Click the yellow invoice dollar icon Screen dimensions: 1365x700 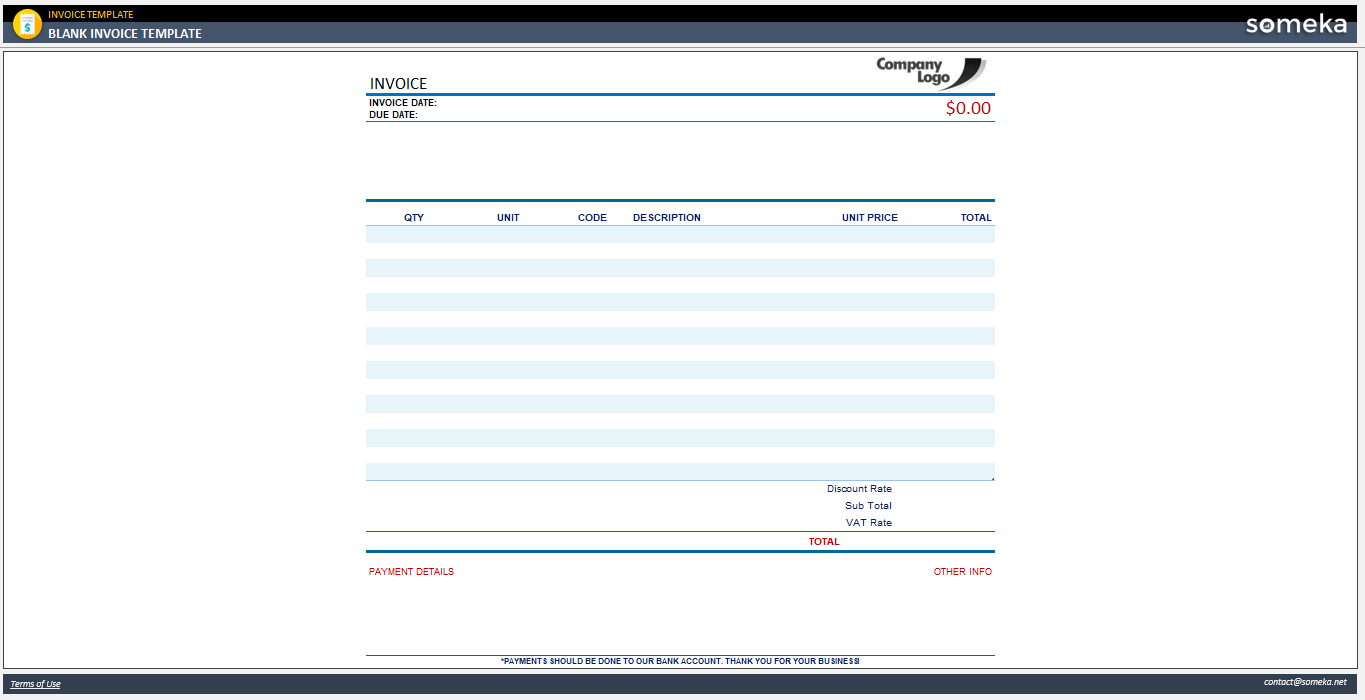tap(27, 24)
